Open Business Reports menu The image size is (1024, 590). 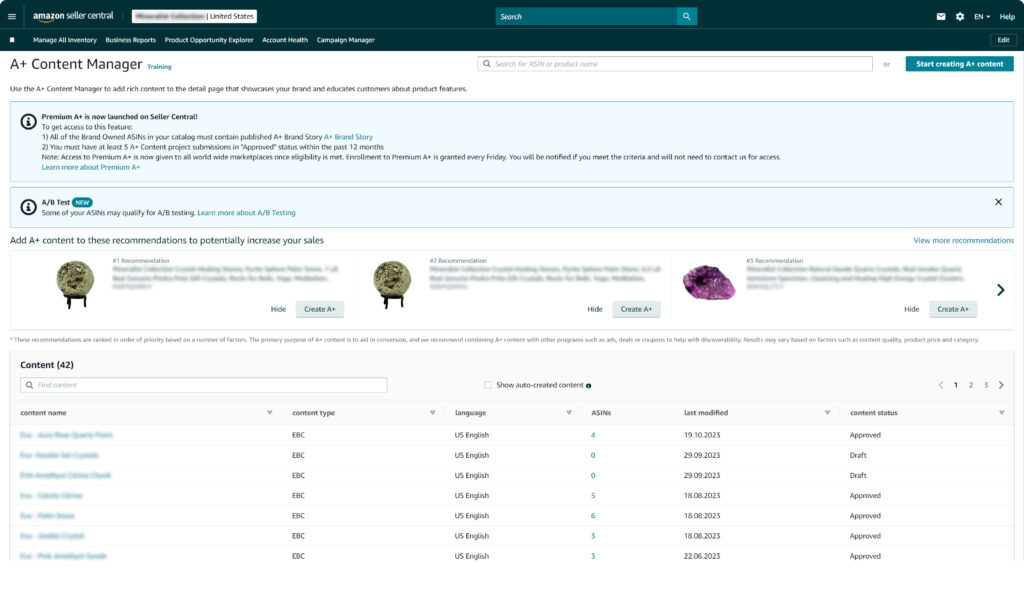(131, 40)
